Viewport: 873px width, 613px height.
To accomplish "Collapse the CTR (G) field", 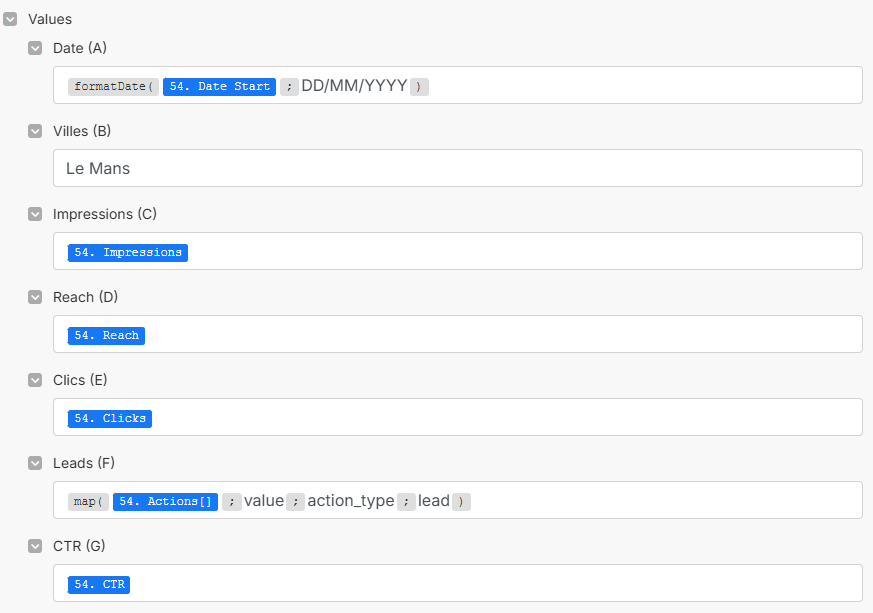I will (x=35, y=546).
